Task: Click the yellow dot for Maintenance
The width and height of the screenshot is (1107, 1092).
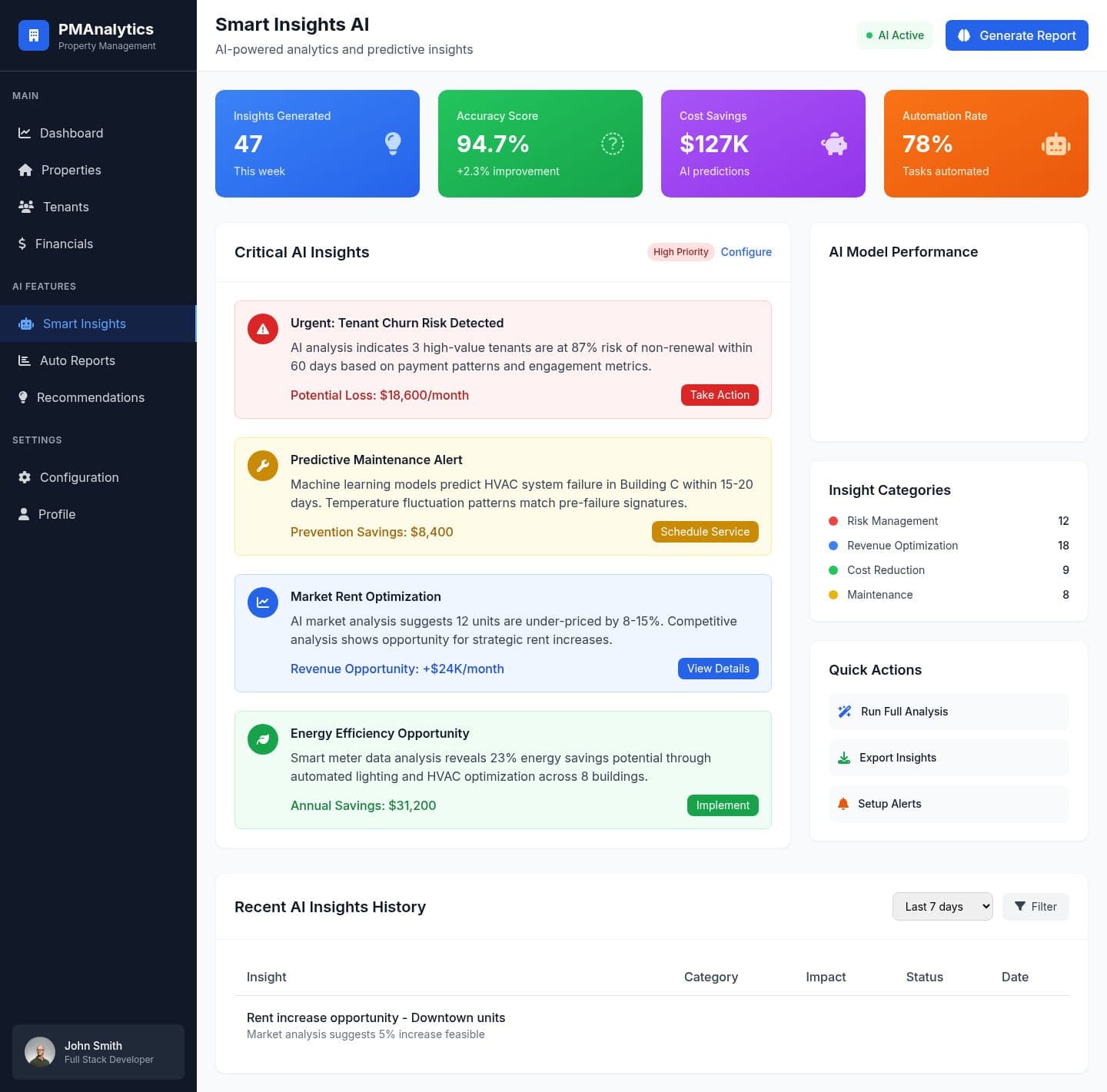Action: (833, 595)
